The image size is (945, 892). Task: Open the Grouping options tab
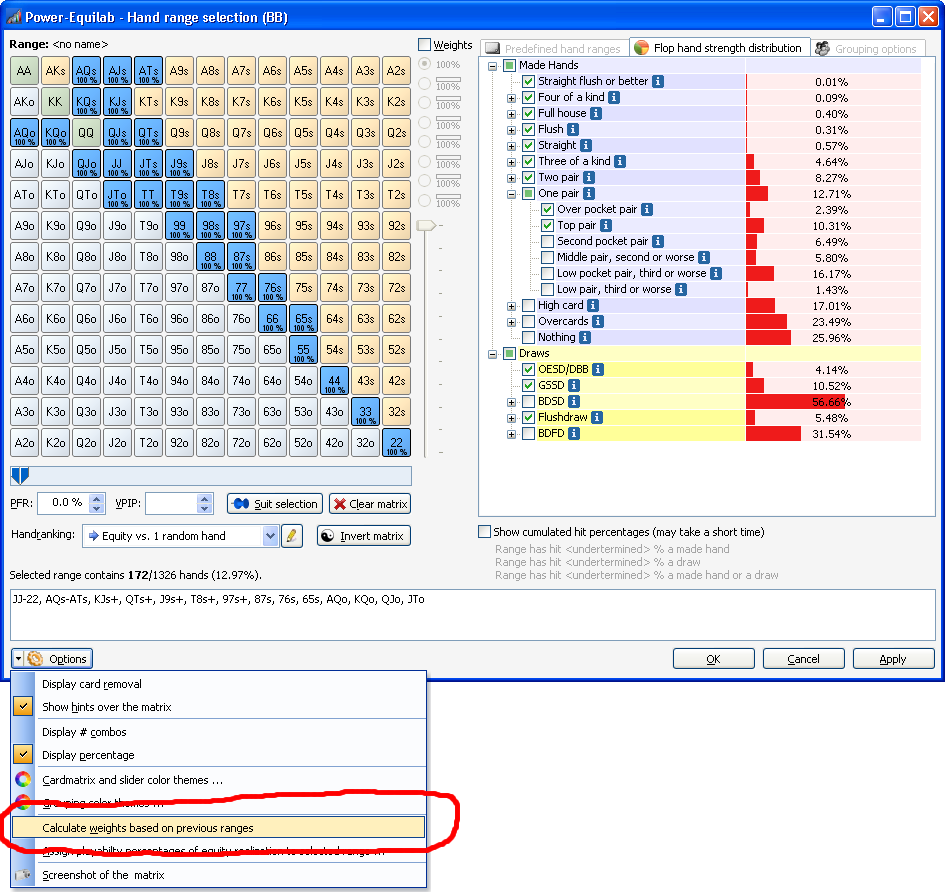[x=866, y=48]
